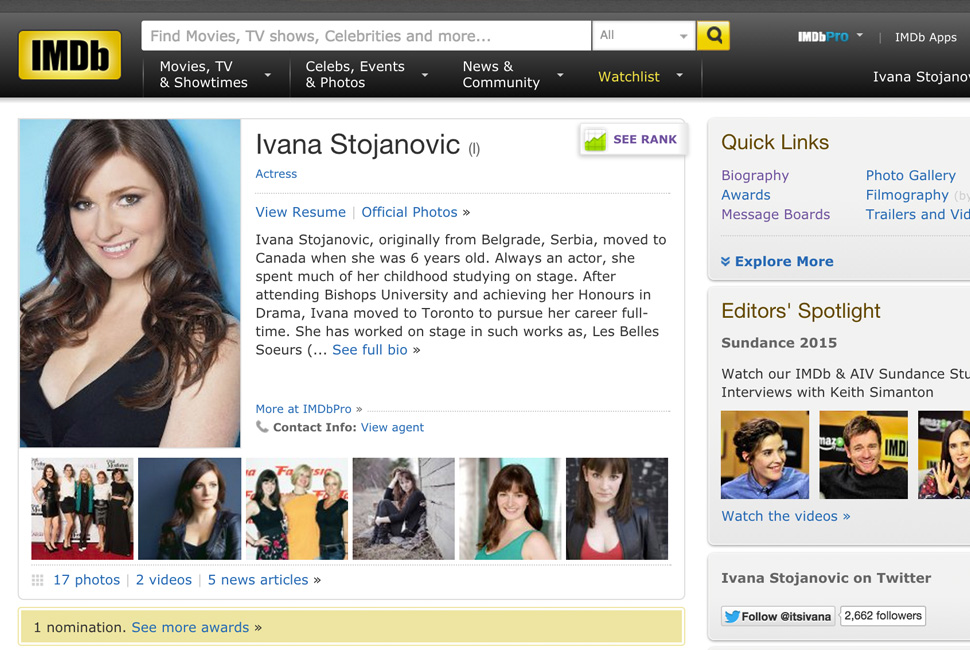Click the IMDb logo
Image resolution: width=970 pixels, height=650 pixels.
tap(70, 55)
